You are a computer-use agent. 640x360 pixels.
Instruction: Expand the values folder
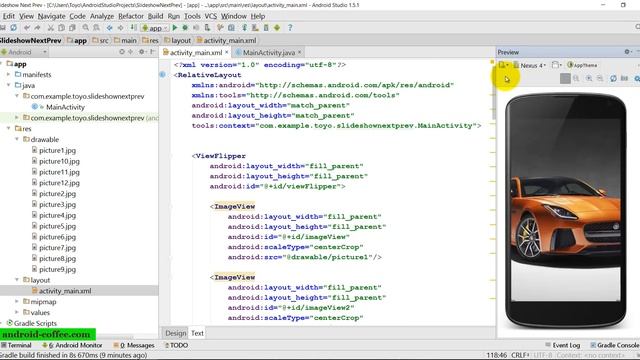[17, 312]
